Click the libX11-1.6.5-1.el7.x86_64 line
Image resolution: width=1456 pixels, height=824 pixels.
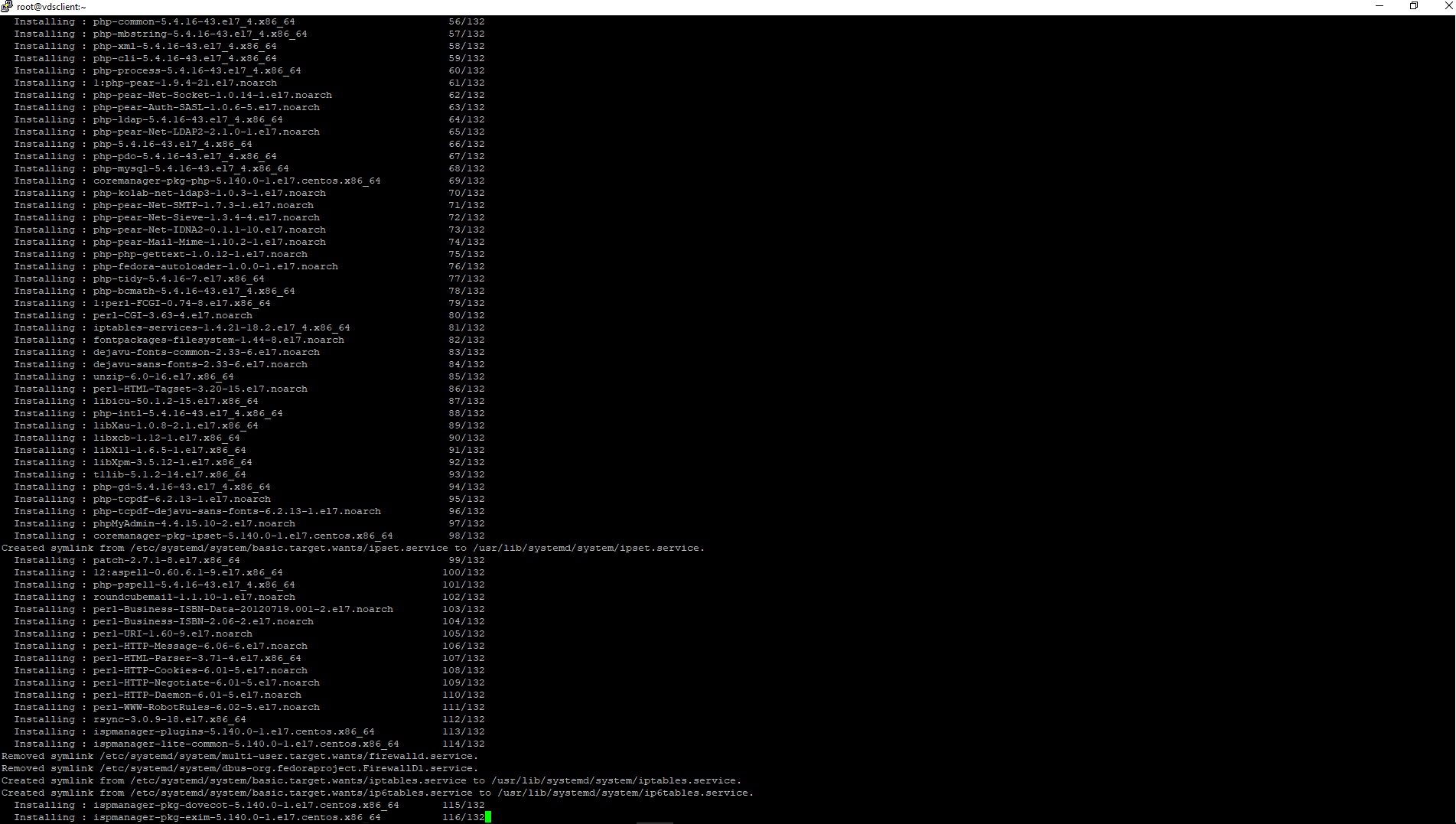249,450
